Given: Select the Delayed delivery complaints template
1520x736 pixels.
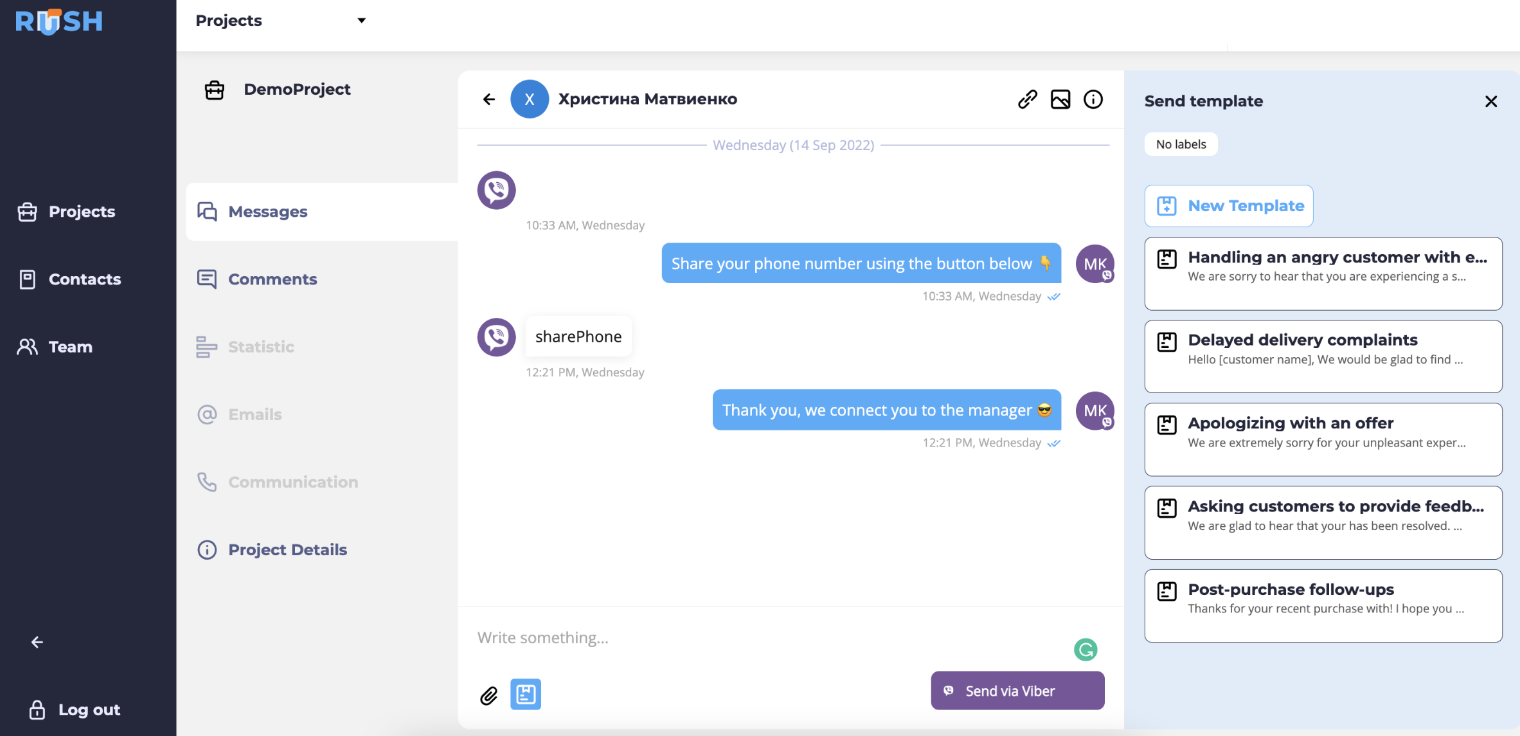Looking at the screenshot, I should pyautogui.click(x=1323, y=356).
